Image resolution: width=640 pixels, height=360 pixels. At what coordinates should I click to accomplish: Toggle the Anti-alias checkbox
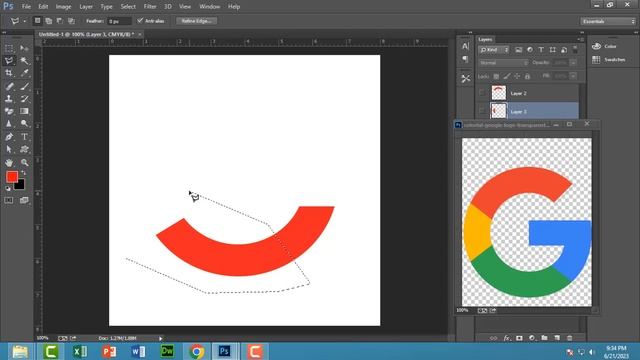(x=140, y=20)
